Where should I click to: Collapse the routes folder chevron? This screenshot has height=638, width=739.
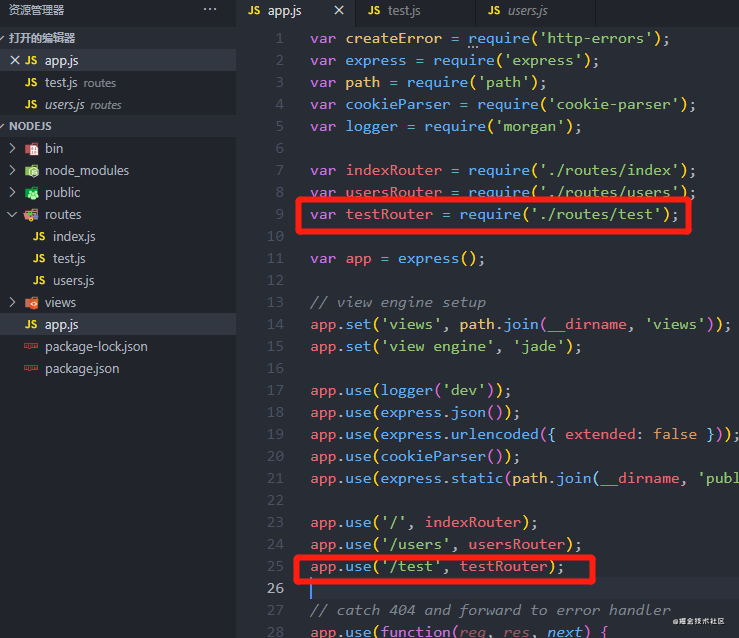tap(12, 214)
